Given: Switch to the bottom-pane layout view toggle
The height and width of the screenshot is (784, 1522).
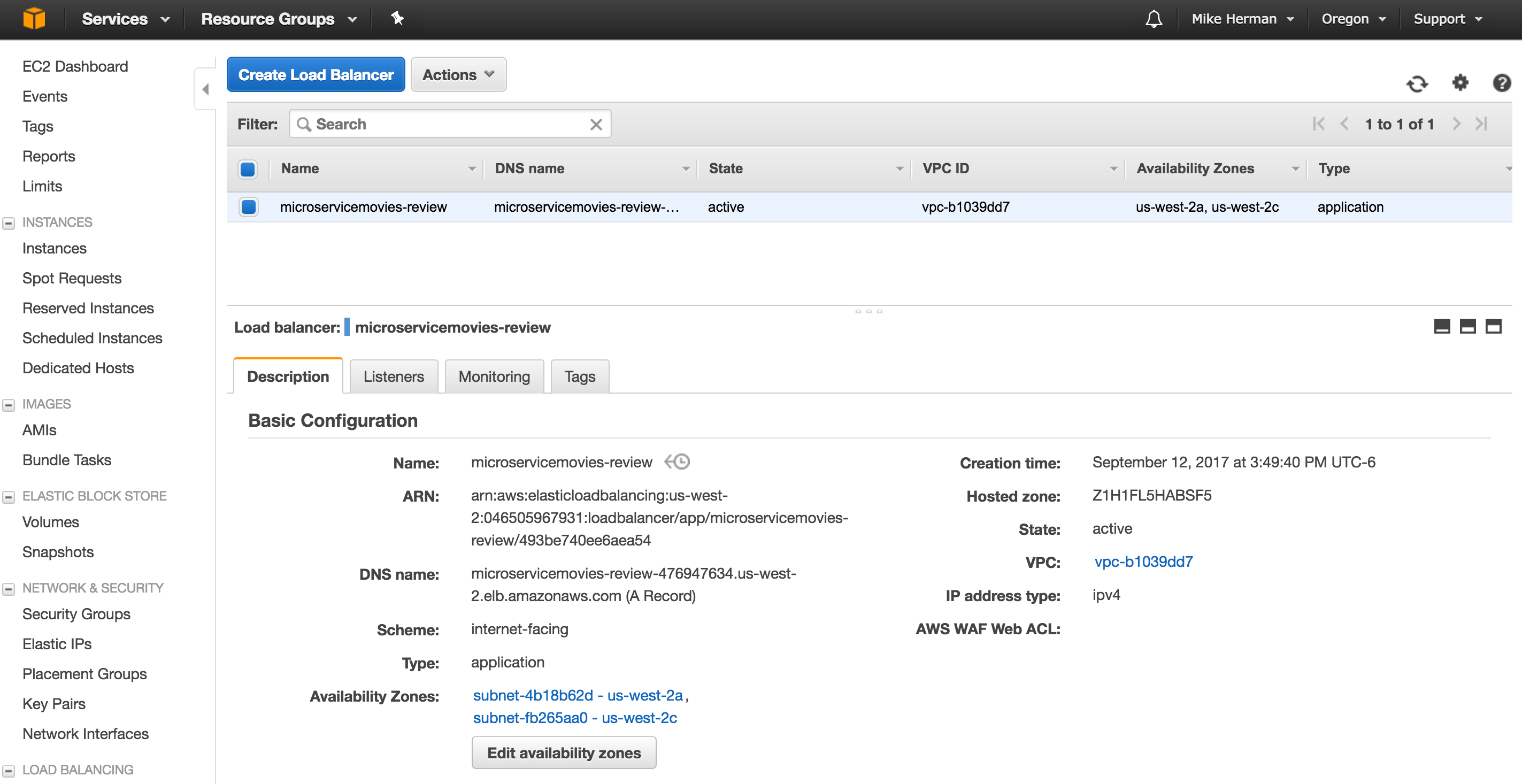Looking at the screenshot, I should (1467, 326).
